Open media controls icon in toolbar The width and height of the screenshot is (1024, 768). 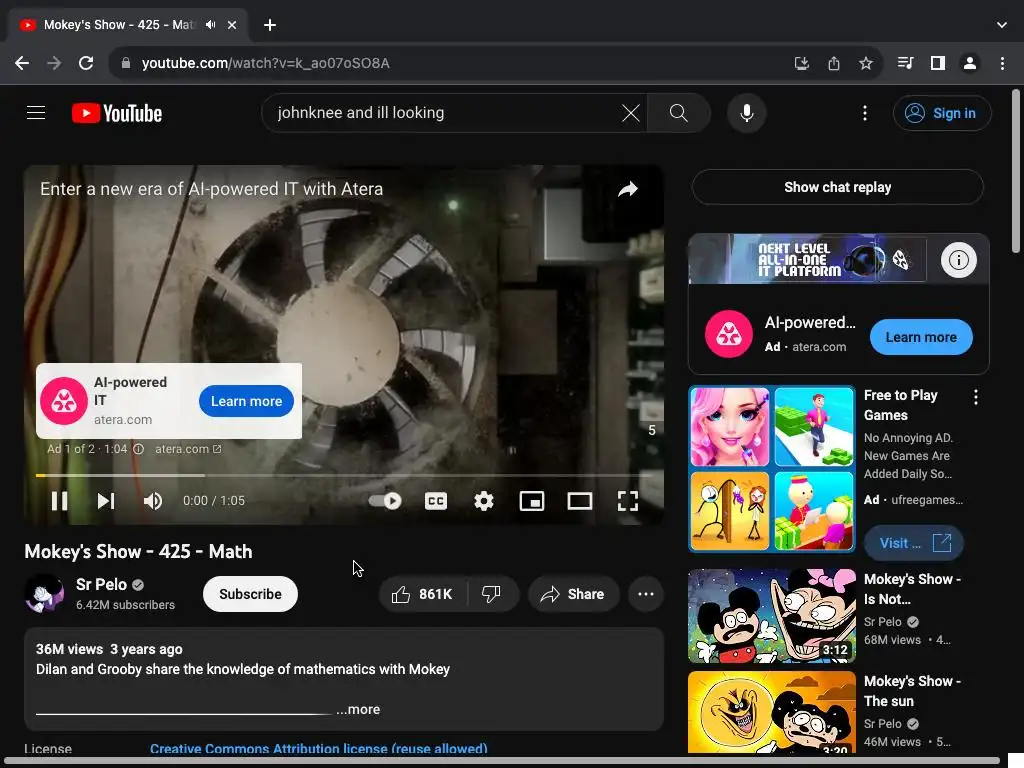tap(906, 63)
